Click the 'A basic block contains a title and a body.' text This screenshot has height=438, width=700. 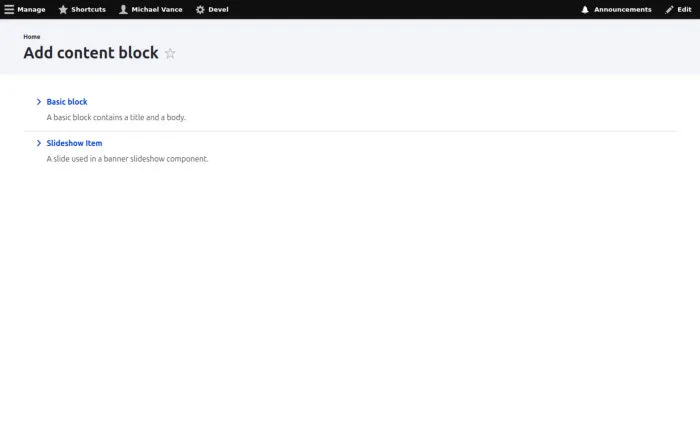[x=116, y=117]
